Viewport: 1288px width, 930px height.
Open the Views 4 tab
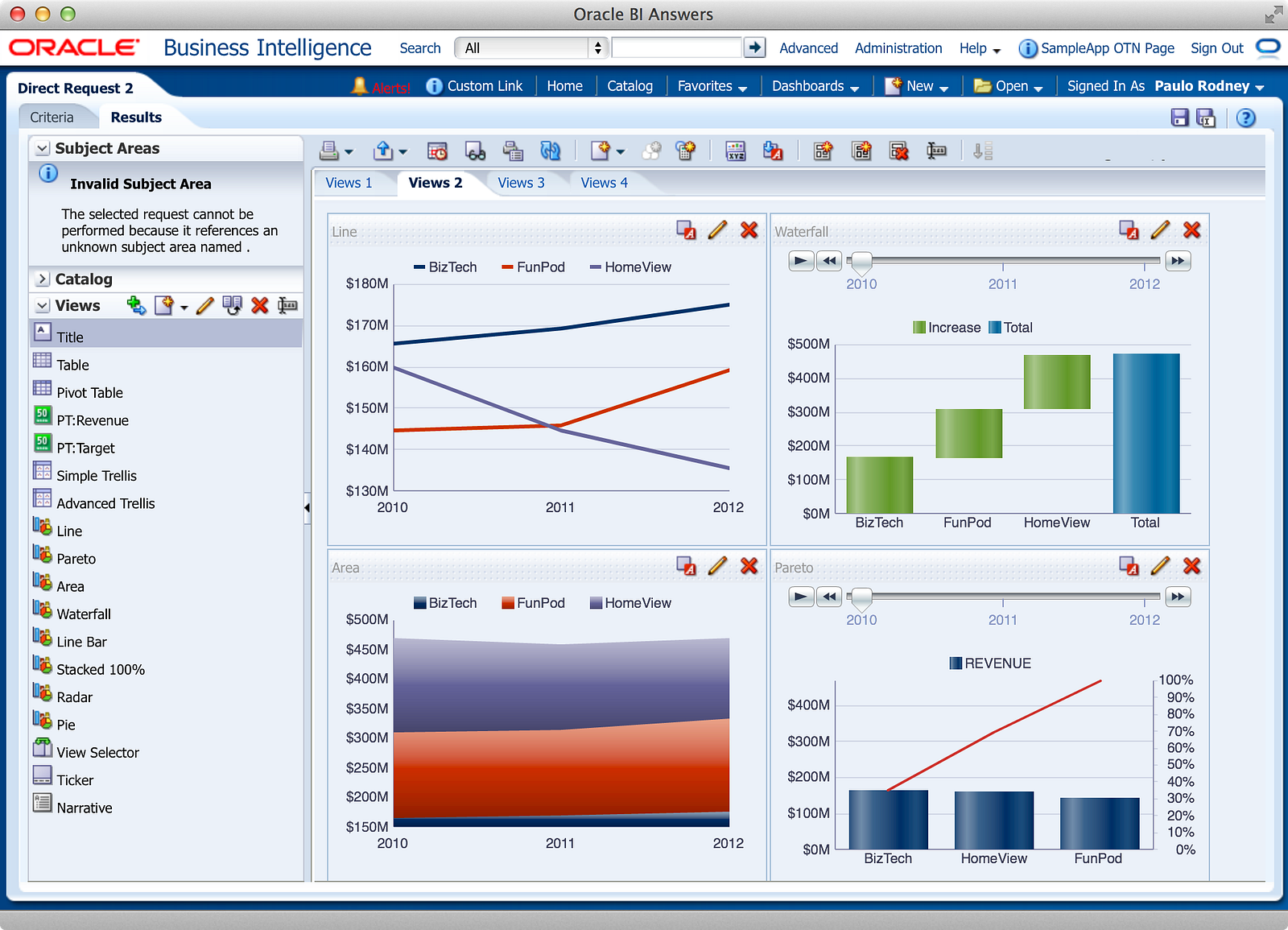pyautogui.click(x=605, y=183)
